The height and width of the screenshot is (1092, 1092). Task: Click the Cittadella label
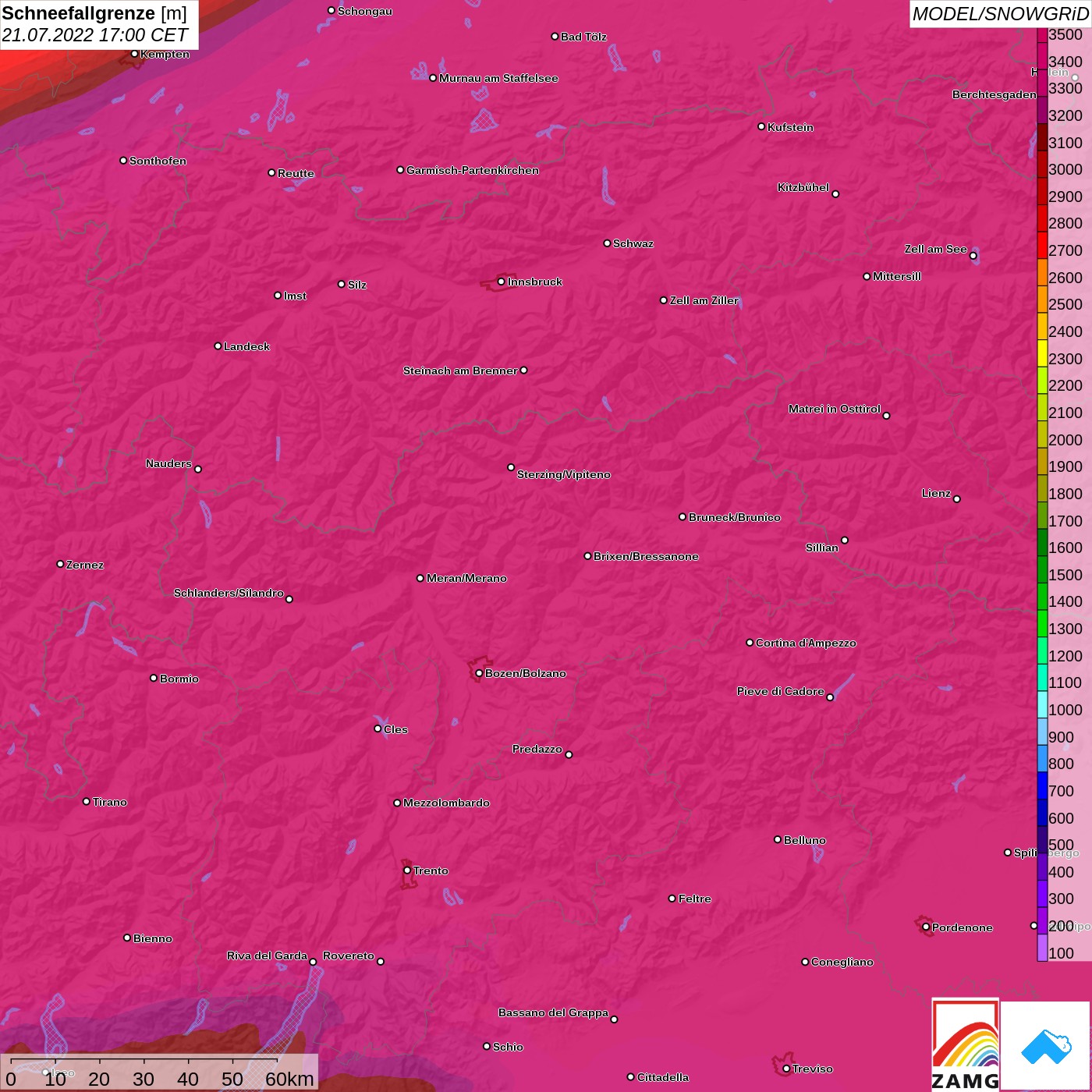click(x=663, y=1077)
